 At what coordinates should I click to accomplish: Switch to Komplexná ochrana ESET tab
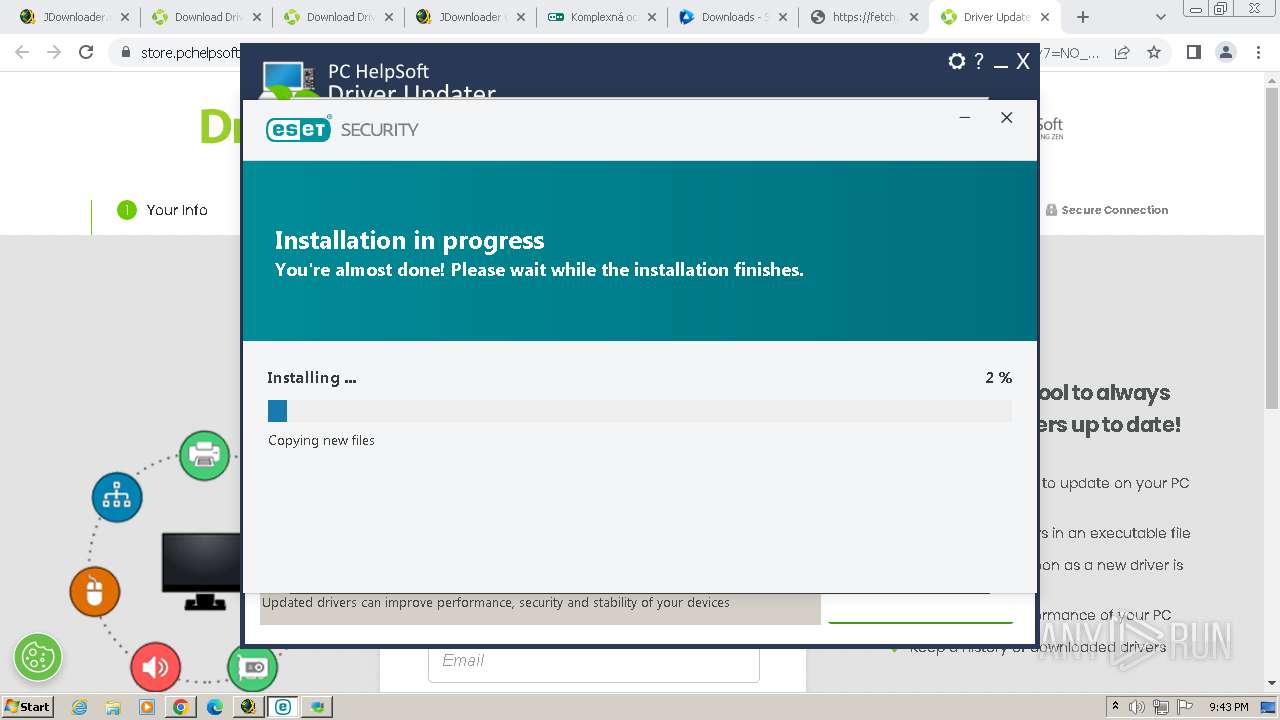[601, 17]
